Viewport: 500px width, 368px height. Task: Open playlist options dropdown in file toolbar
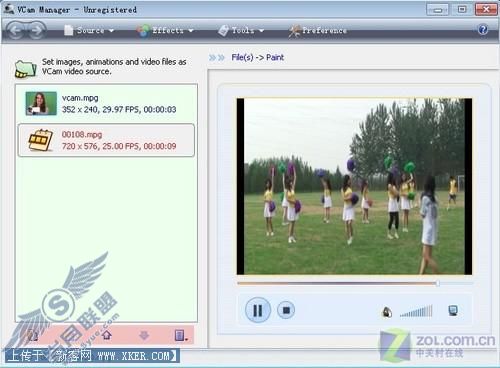pyautogui.click(x=181, y=335)
